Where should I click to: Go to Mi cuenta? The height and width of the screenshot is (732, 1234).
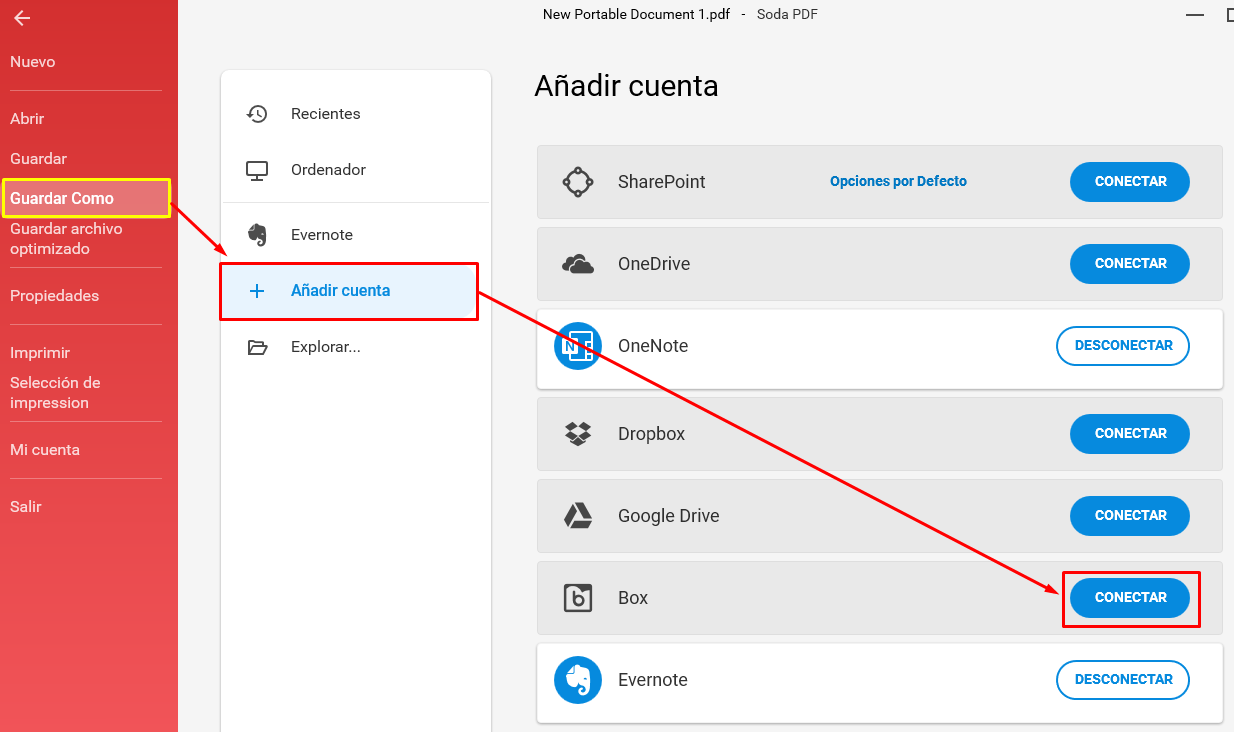point(45,450)
